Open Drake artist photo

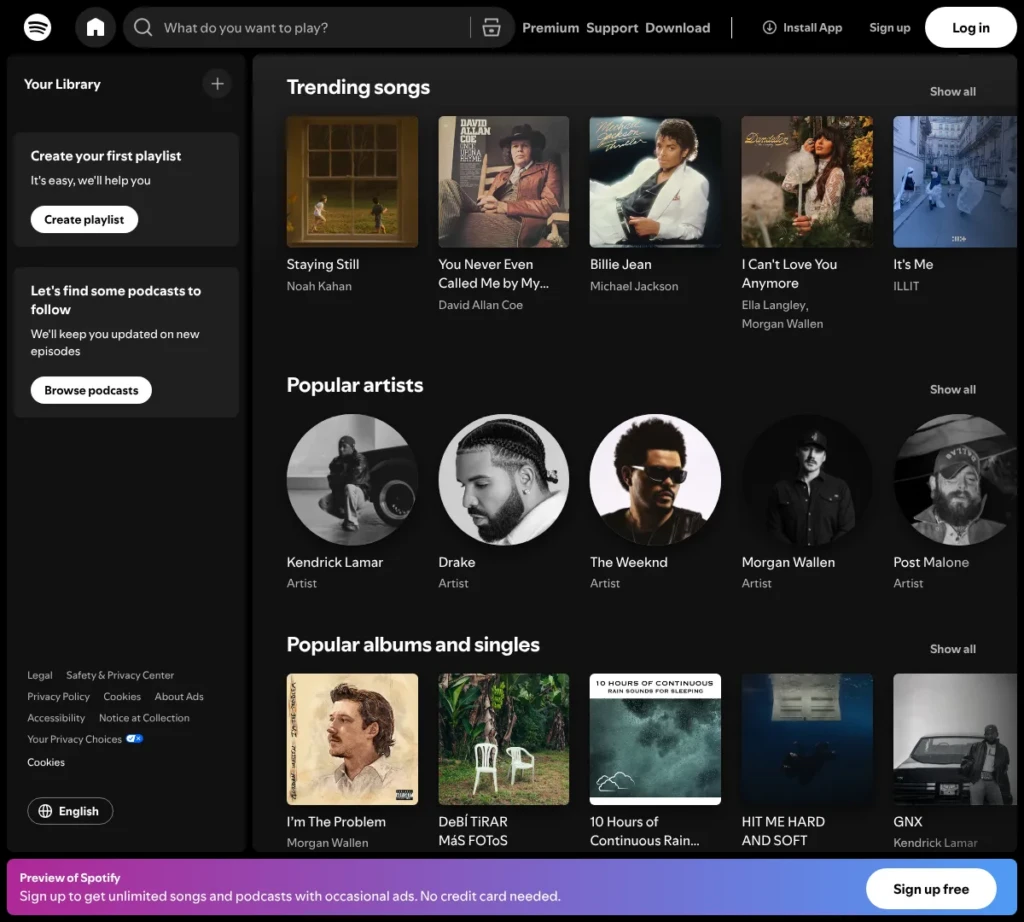pos(504,479)
